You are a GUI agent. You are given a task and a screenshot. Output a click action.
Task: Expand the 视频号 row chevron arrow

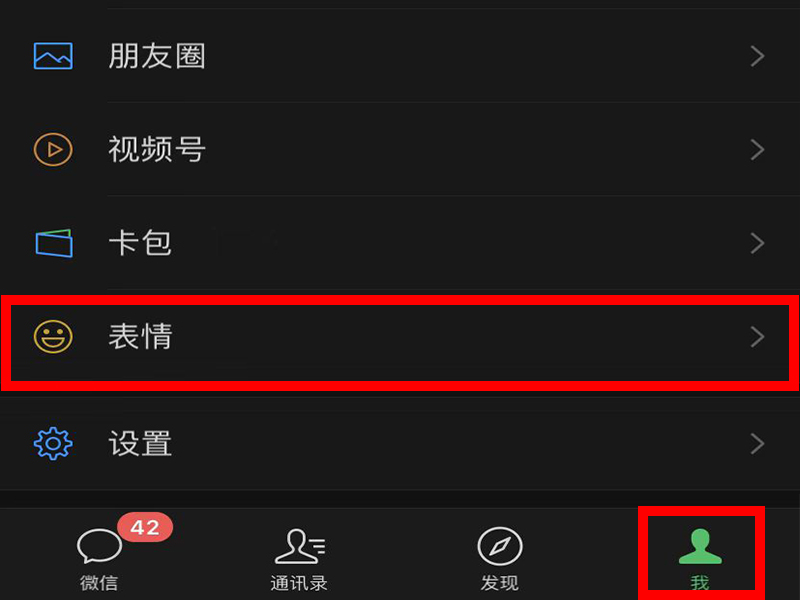[x=757, y=149]
